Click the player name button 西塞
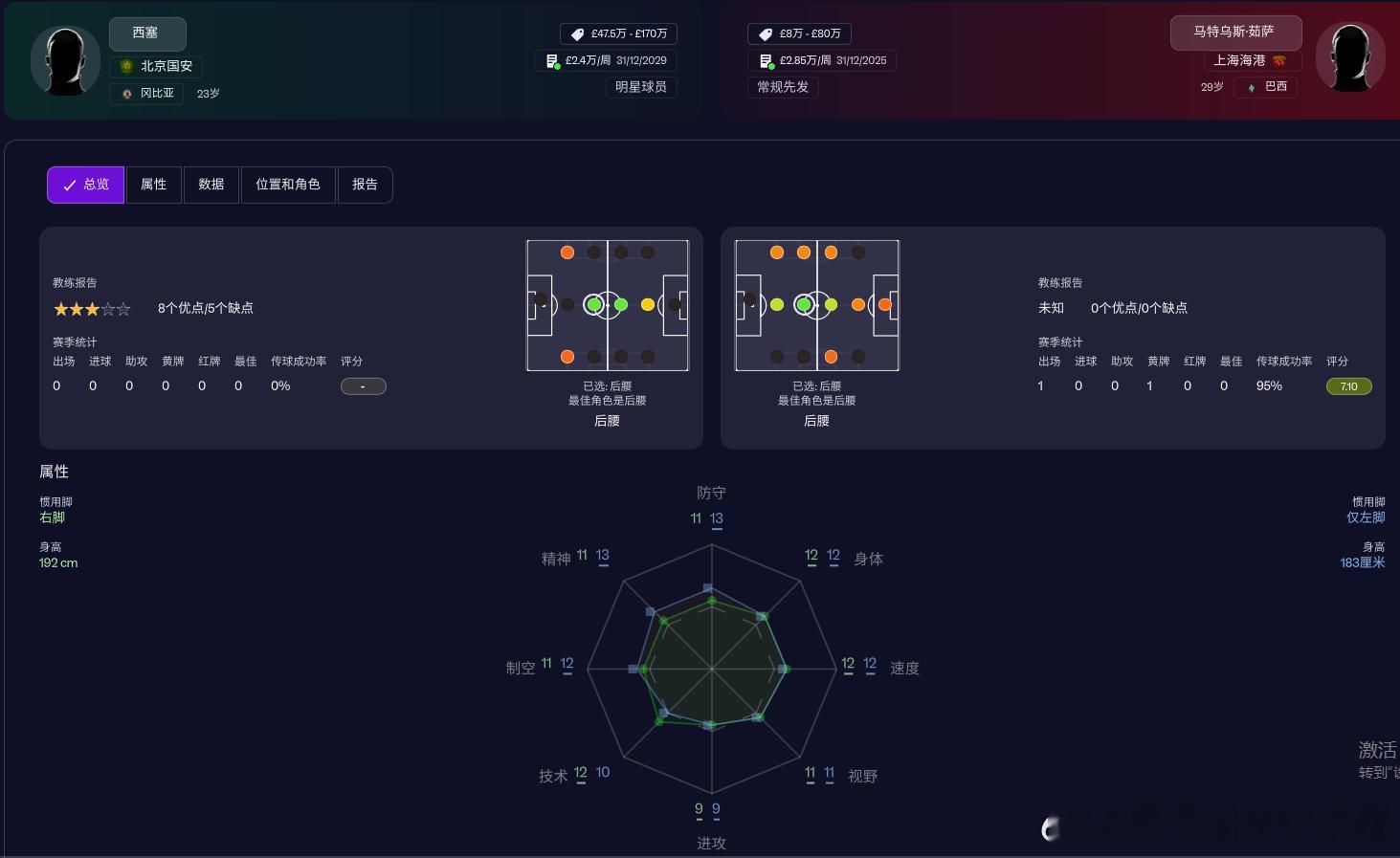This screenshot has width=1400, height=858. point(147,33)
